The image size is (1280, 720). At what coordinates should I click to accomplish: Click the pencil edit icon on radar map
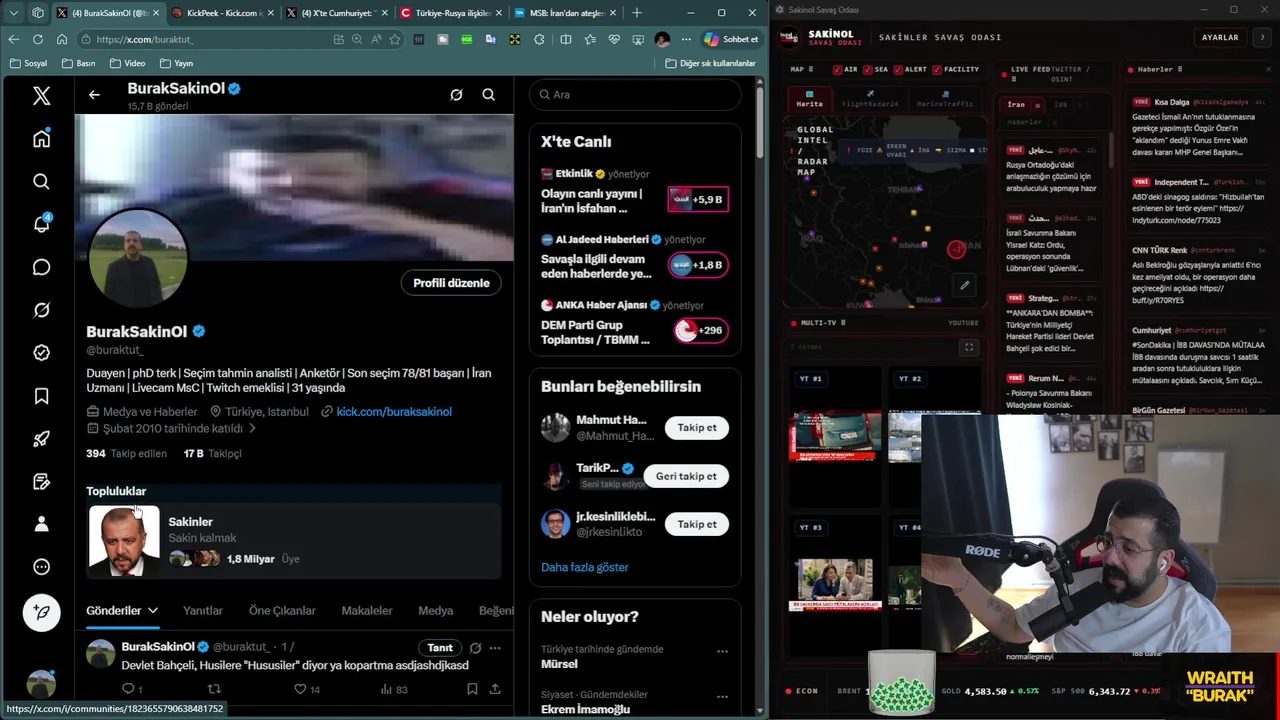point(964,285)
